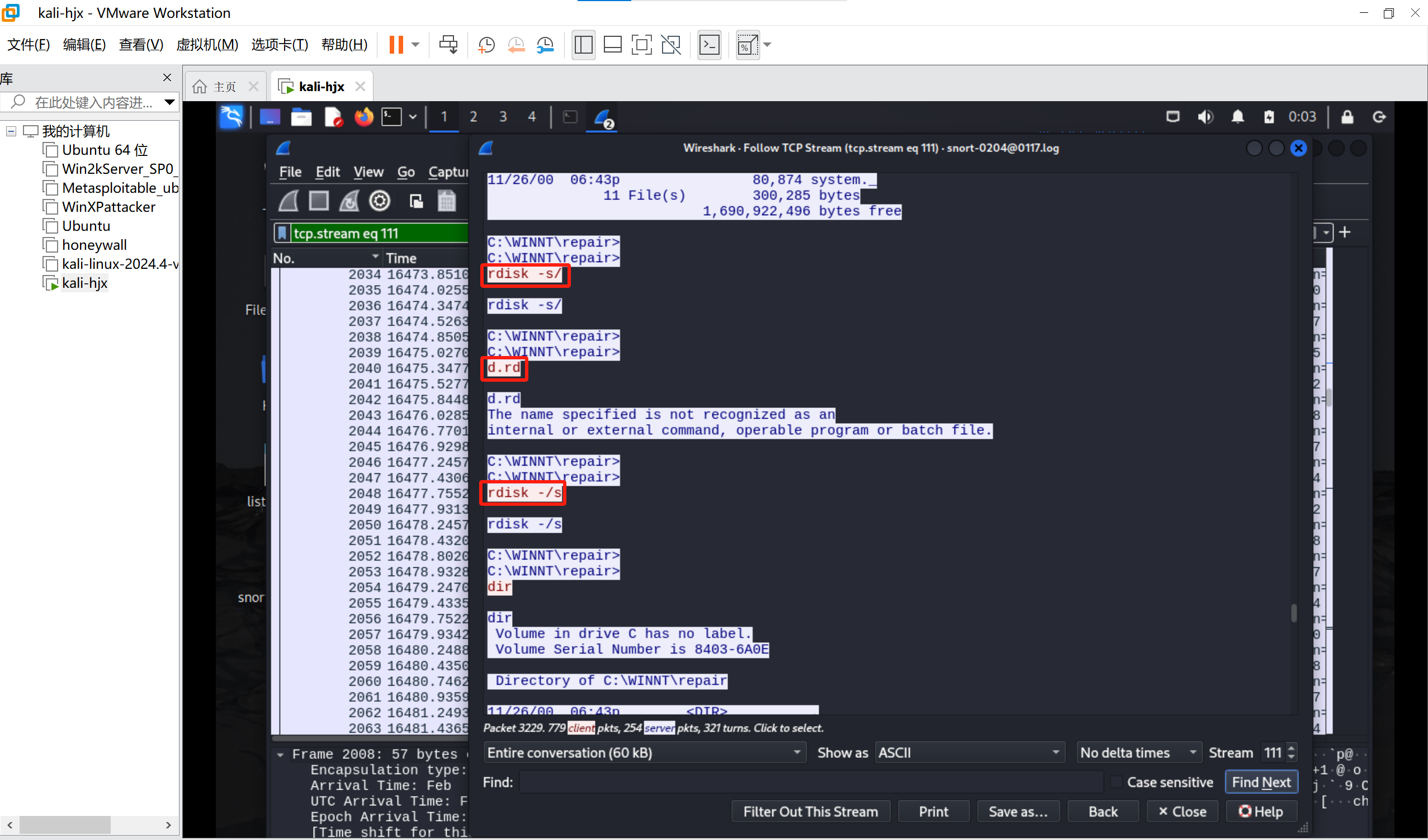
Task: Click the Back button in stream dialog
Action: click(1103, 812)
